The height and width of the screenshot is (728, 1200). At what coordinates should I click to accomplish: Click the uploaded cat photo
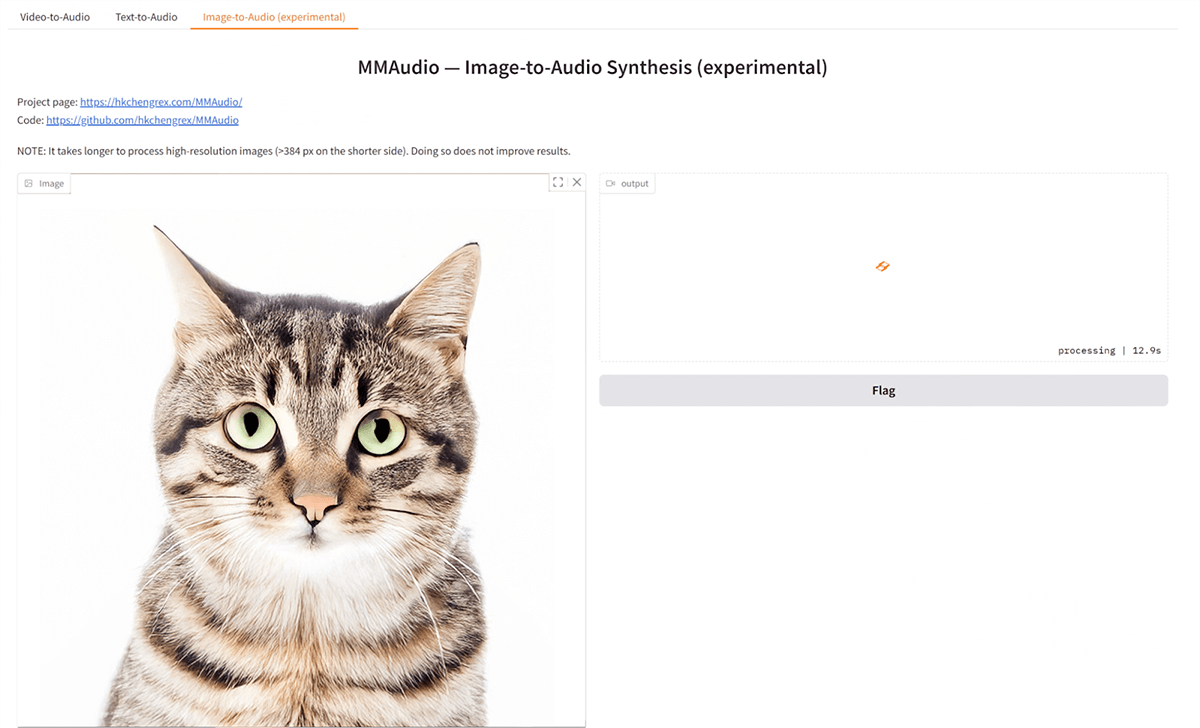[300, 450]
